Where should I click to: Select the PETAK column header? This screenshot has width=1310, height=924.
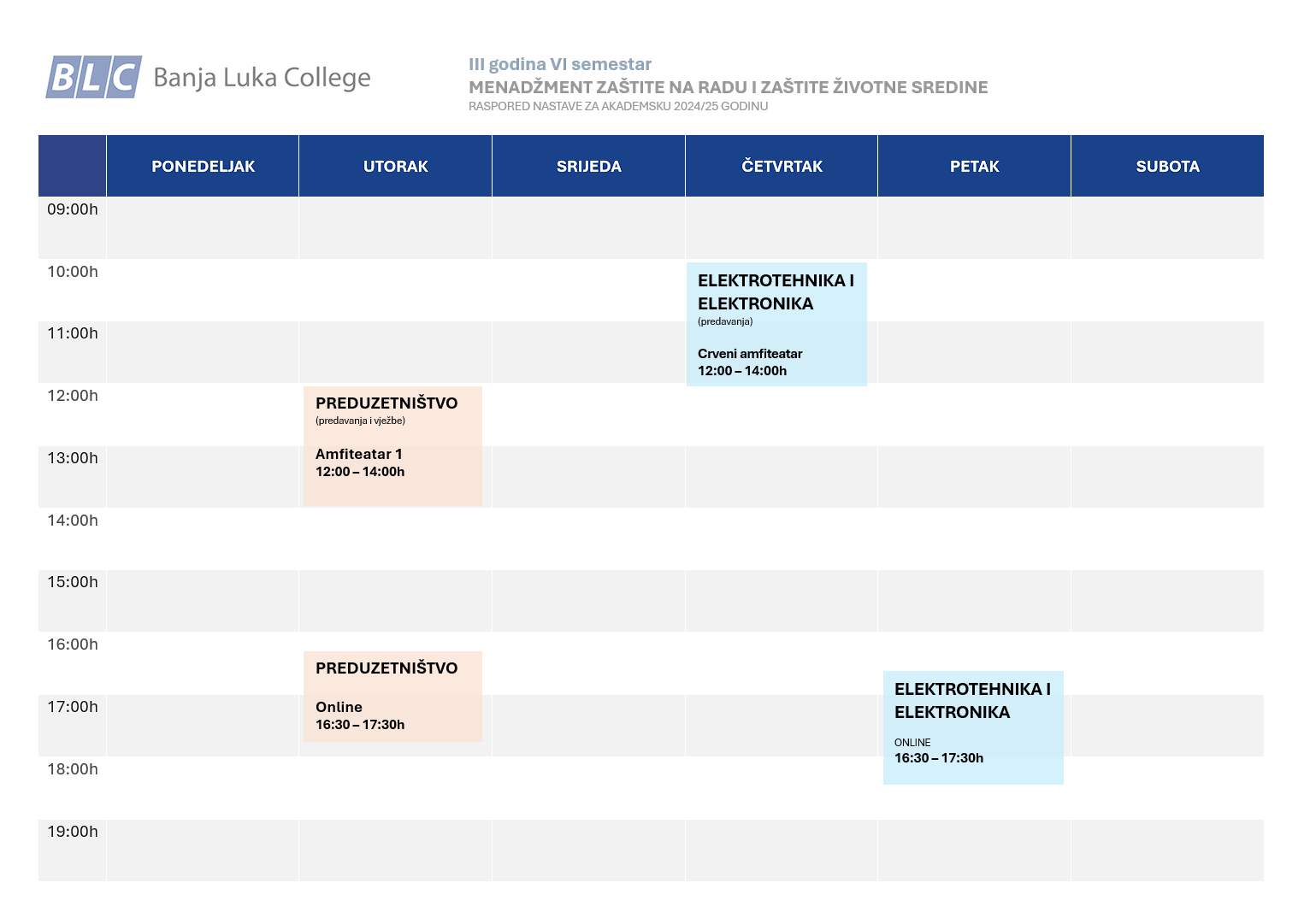tap(974, 166)
